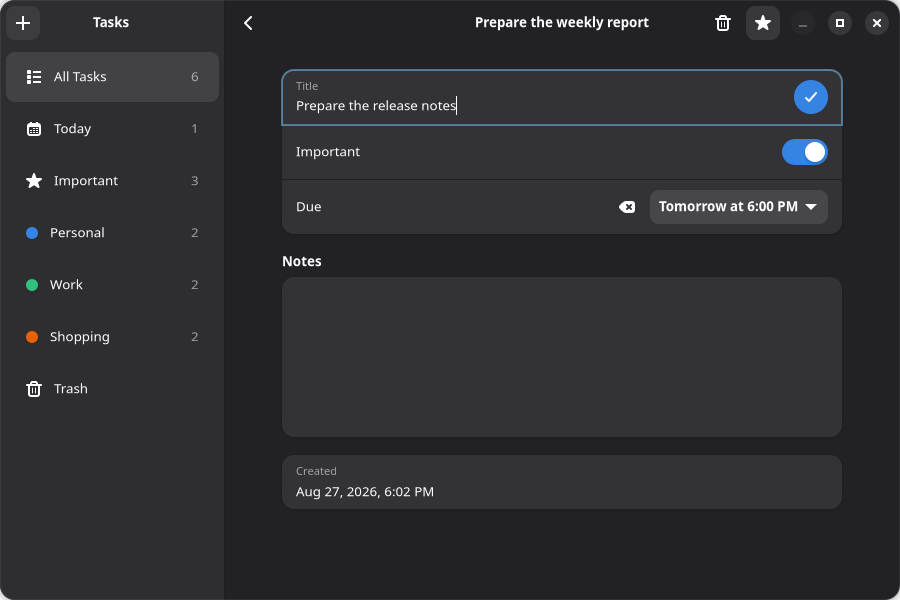This screenshot has width=900, height=600.
Task: Click the blue Personal color dot
Action: tap(32, 233)
